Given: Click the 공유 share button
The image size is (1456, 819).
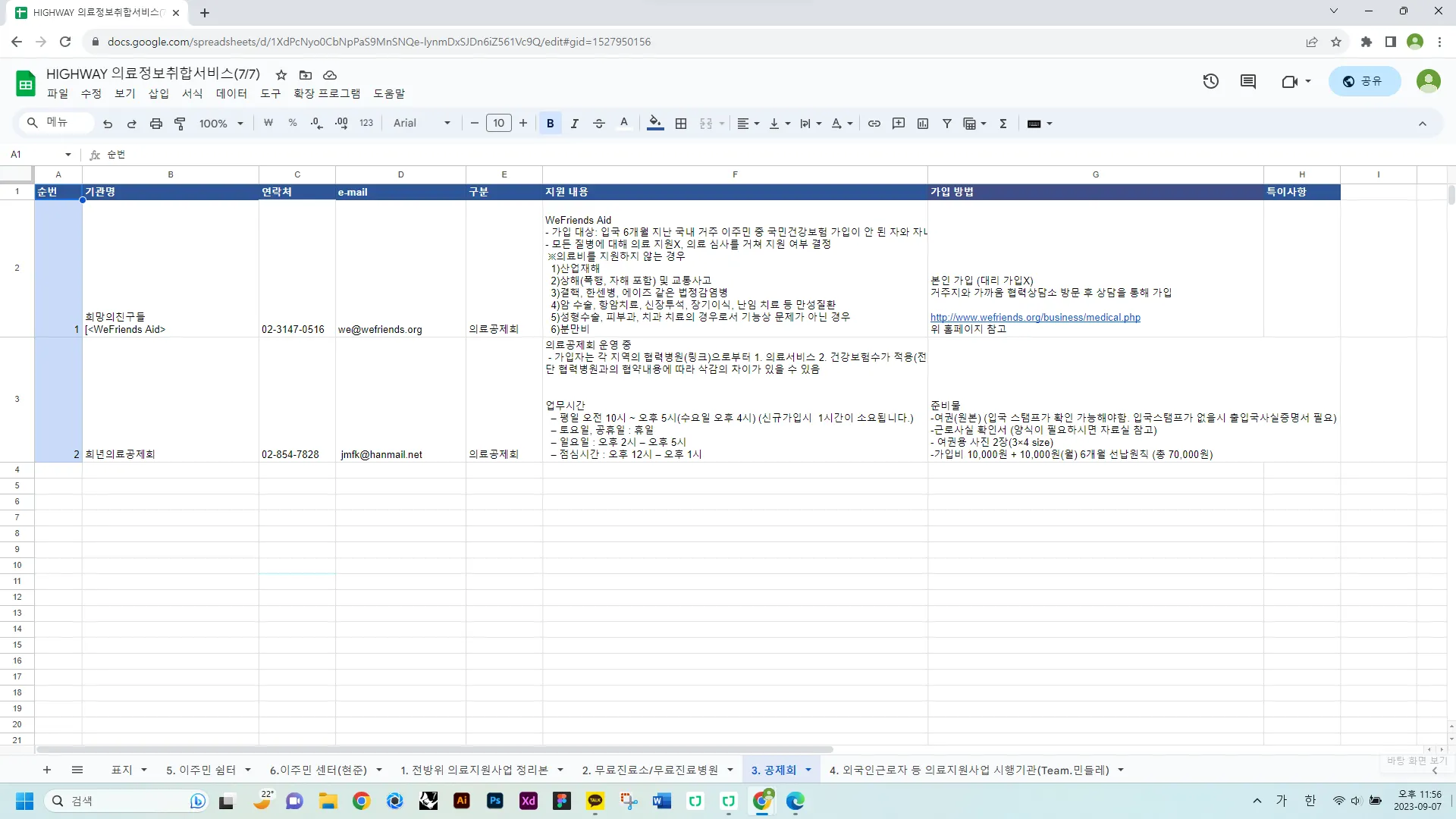Looking at the screenshot, I should tap(1363, 81).
